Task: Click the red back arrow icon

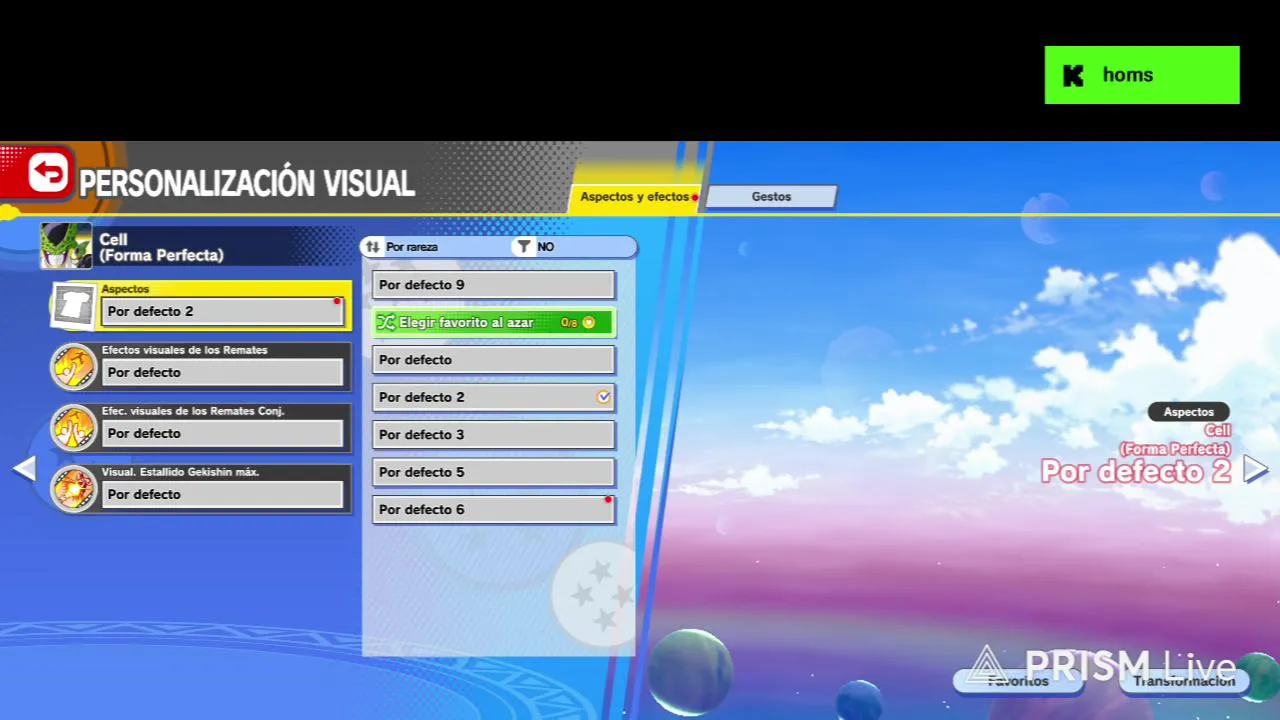Action: coord(47,174)
